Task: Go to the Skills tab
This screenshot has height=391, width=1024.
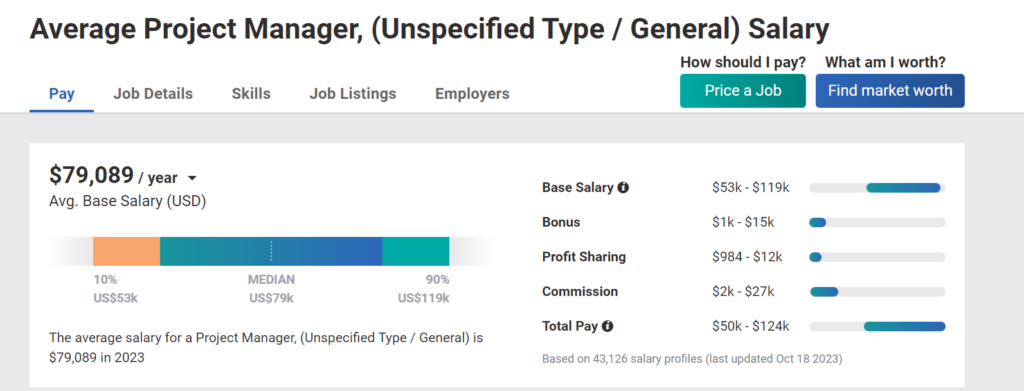Action: coord(251,94)
